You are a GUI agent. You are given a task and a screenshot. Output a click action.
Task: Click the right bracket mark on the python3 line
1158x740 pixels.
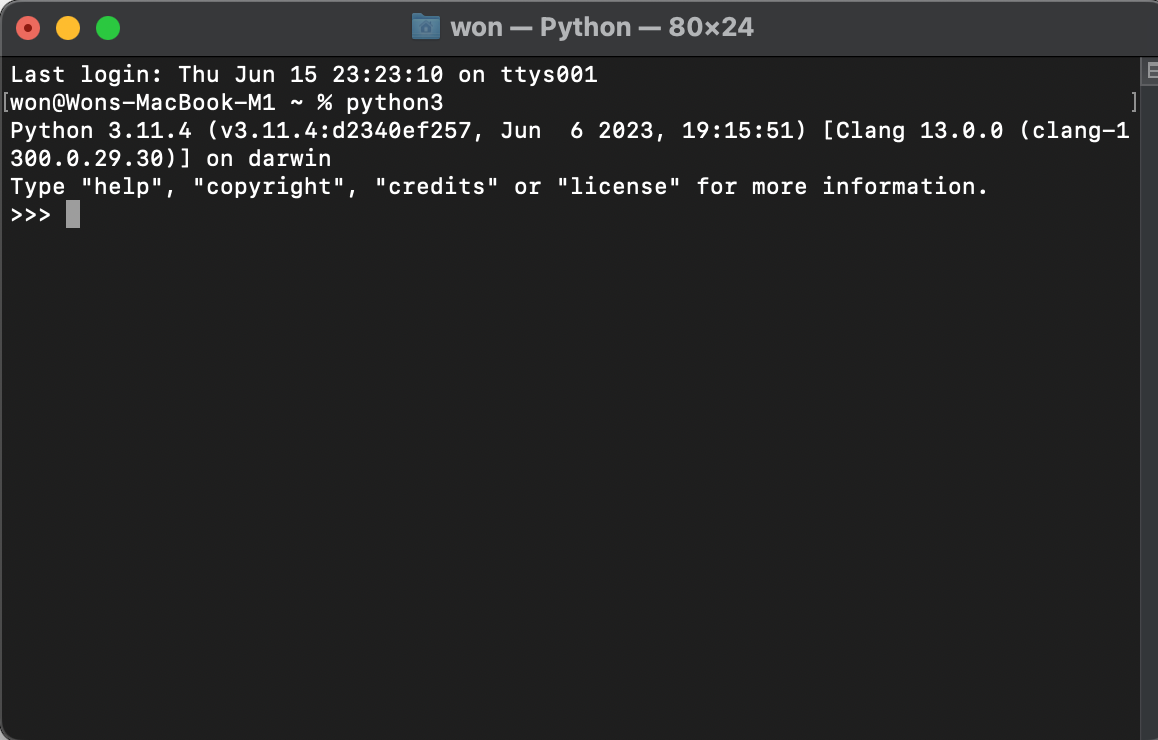[x=1134, y=102]
